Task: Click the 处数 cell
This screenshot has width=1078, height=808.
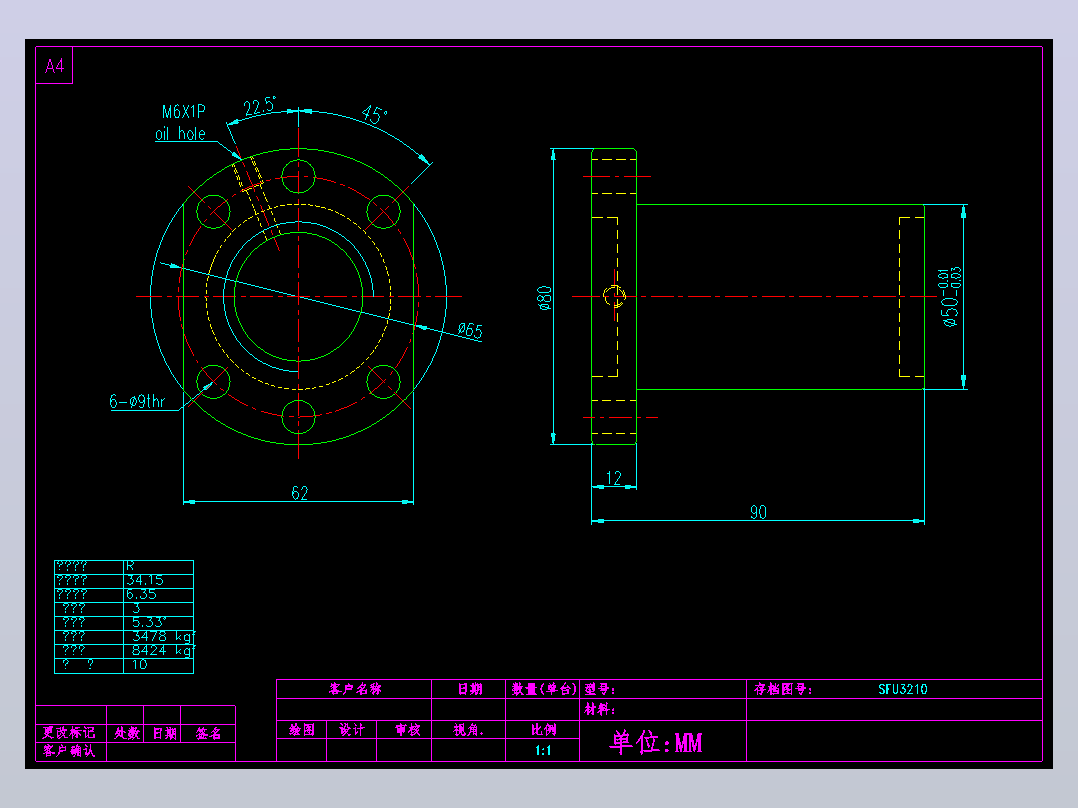Action: pos(127,733)
